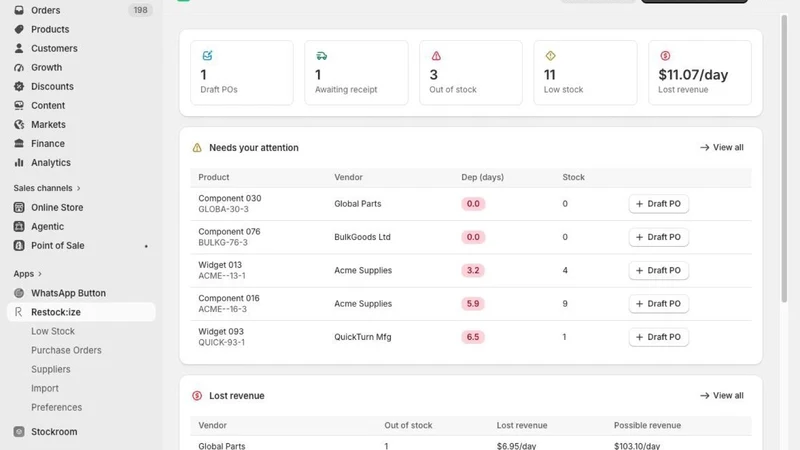This screenshot has height=450, width=800.
Task: Click the Growth gauge icon
Action: pyautogui.click(x=19, y=67)
